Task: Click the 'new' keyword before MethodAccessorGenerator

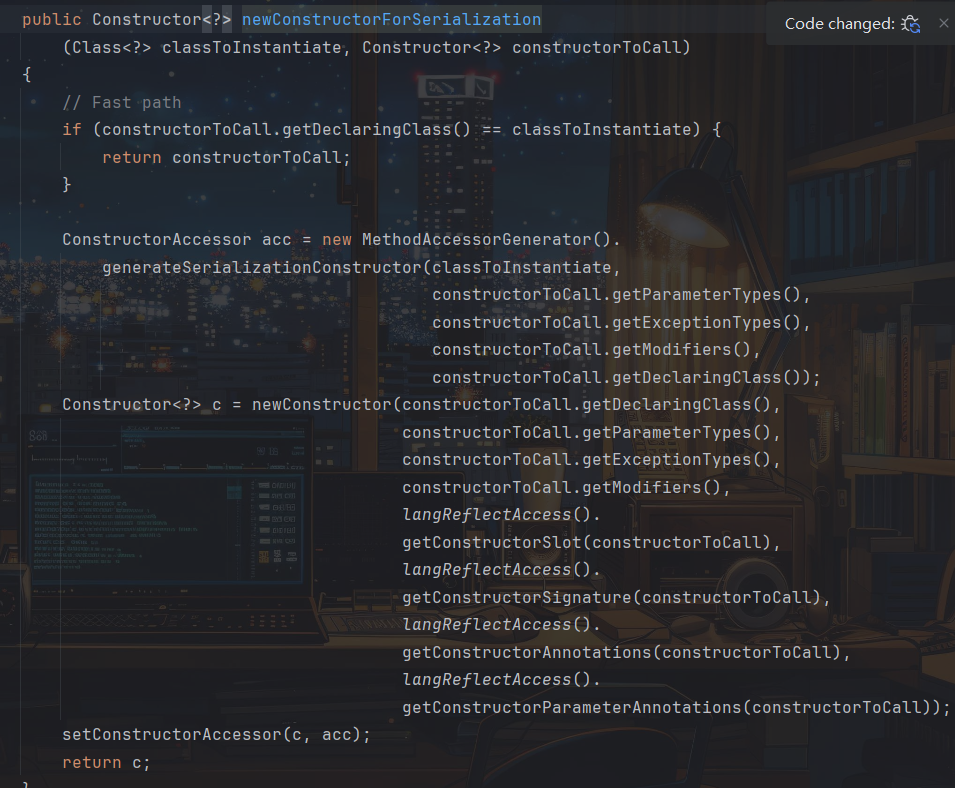Action: pos(337,239)
